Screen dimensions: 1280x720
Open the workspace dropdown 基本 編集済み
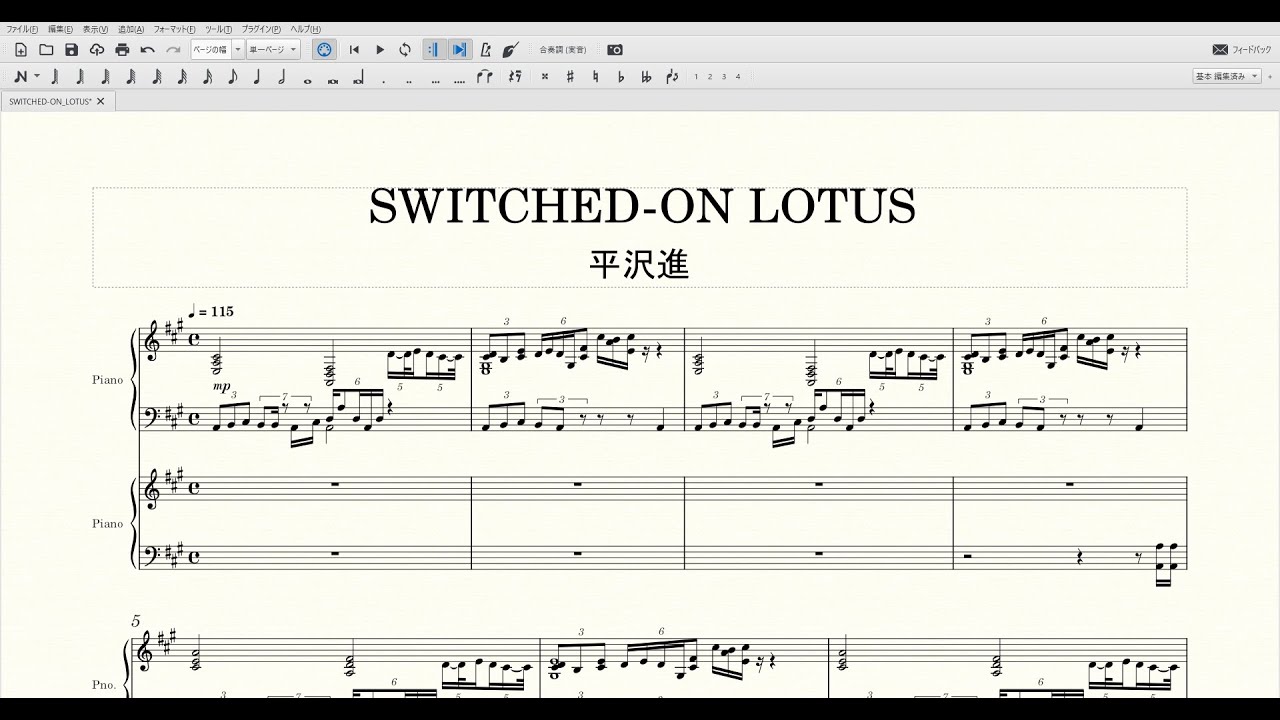1226,76
